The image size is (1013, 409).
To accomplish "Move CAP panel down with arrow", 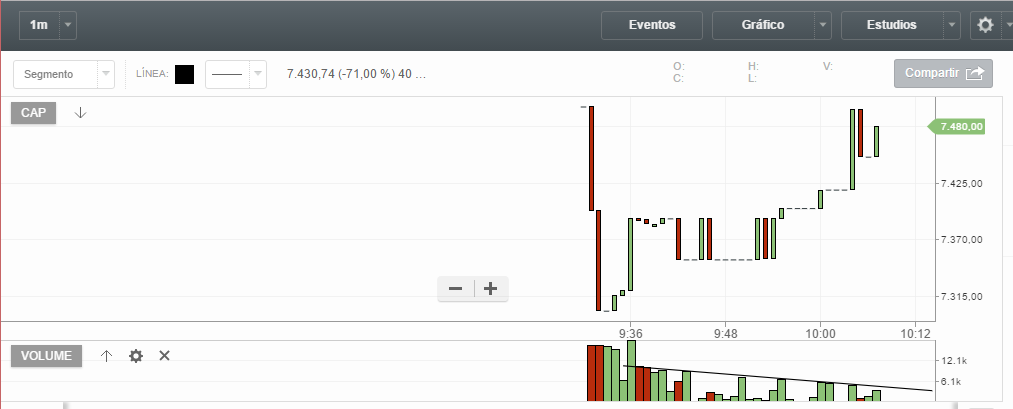I will 80,113.
